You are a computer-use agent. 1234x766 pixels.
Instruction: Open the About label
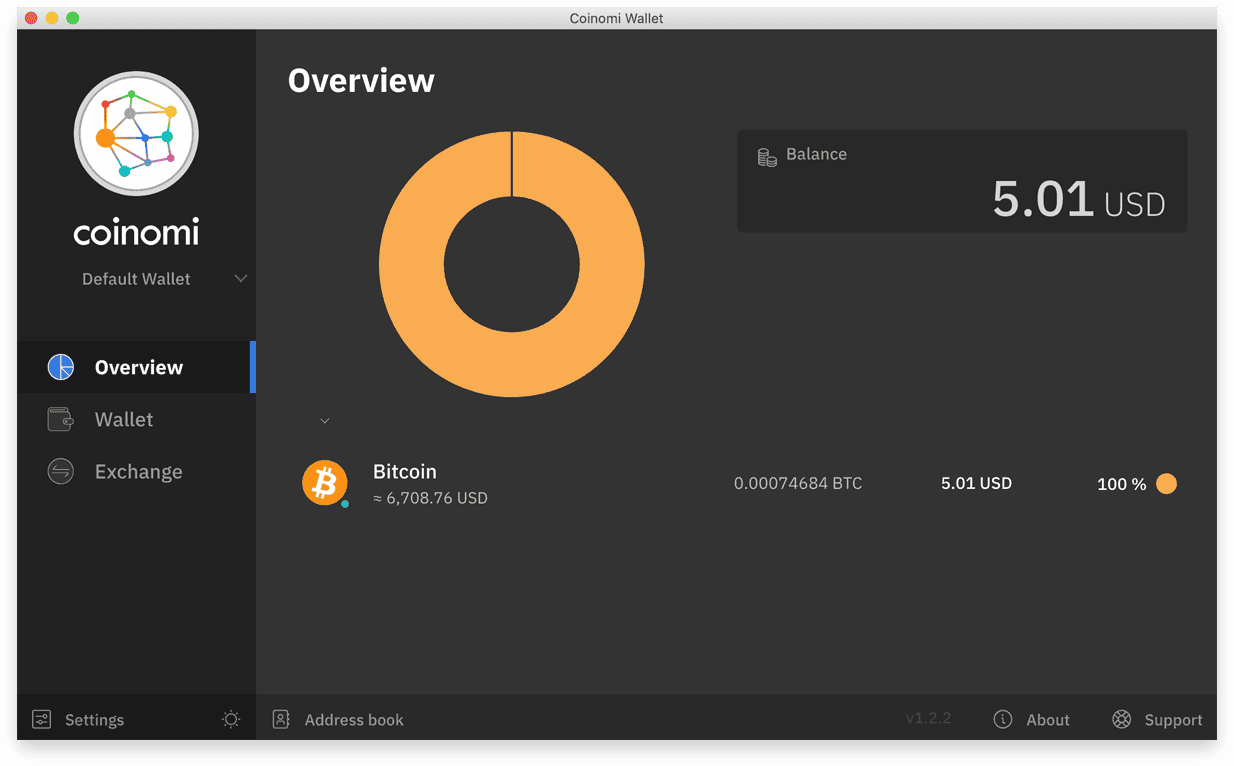[1048, 720]
